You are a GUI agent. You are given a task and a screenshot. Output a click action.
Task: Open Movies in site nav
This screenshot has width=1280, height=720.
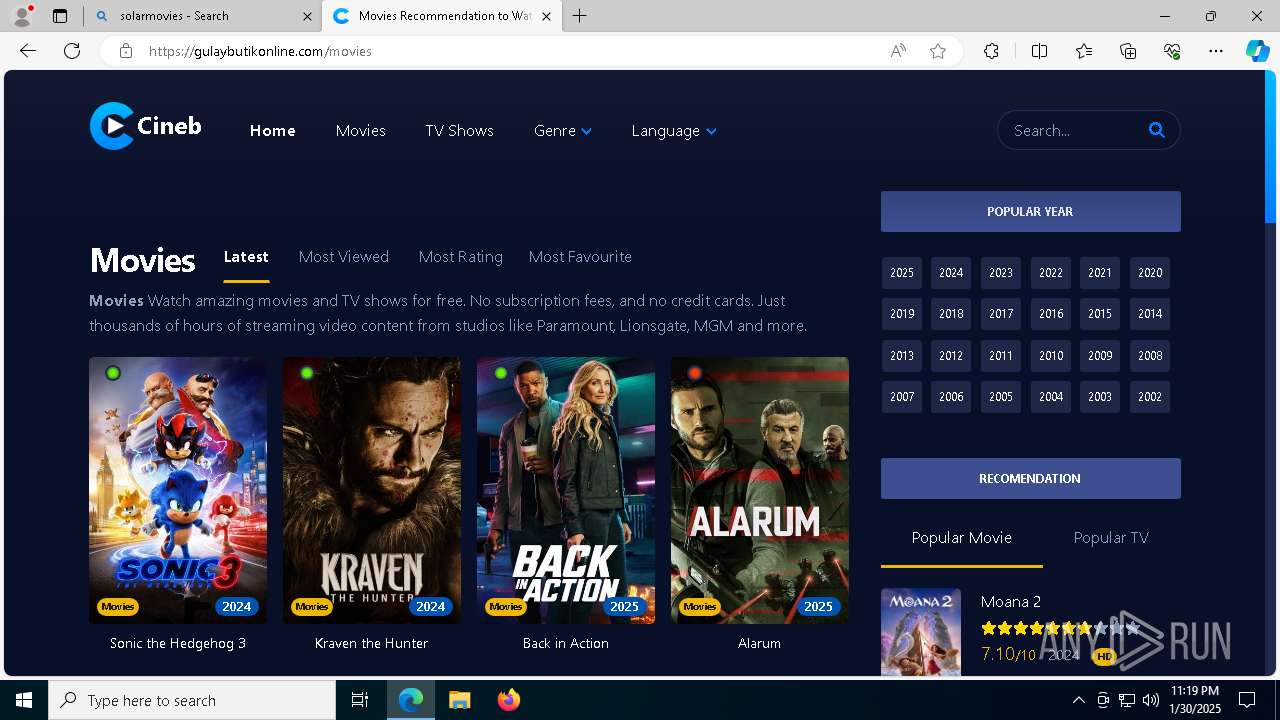click(360, 131)
